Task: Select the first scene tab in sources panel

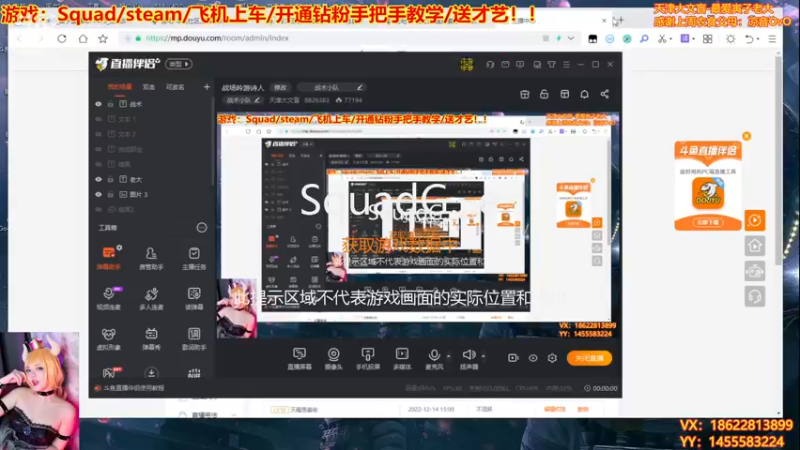Action: point(119,87)
